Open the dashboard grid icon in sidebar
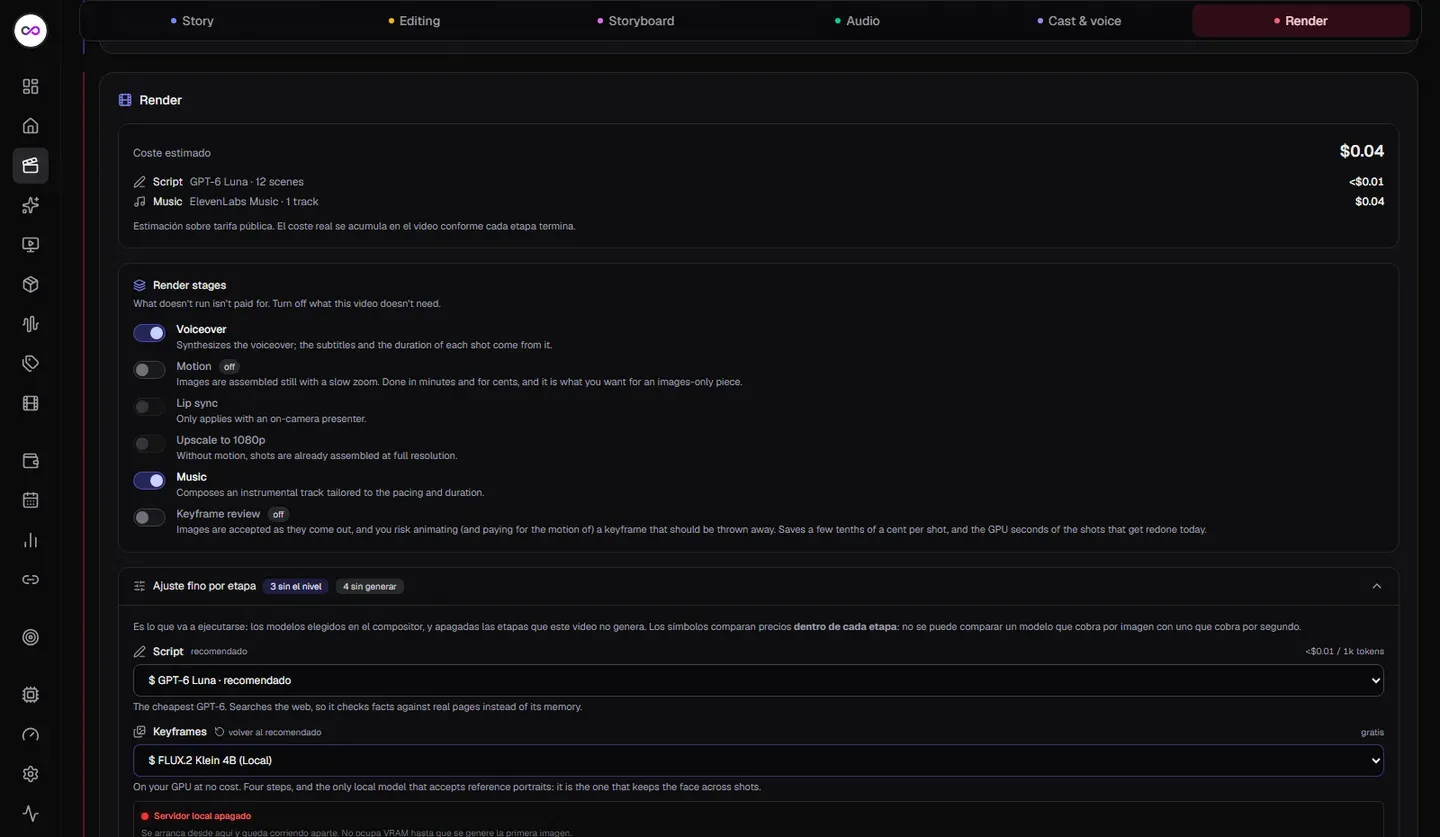The image size is (1440, 837). click(x=31, y=87)
